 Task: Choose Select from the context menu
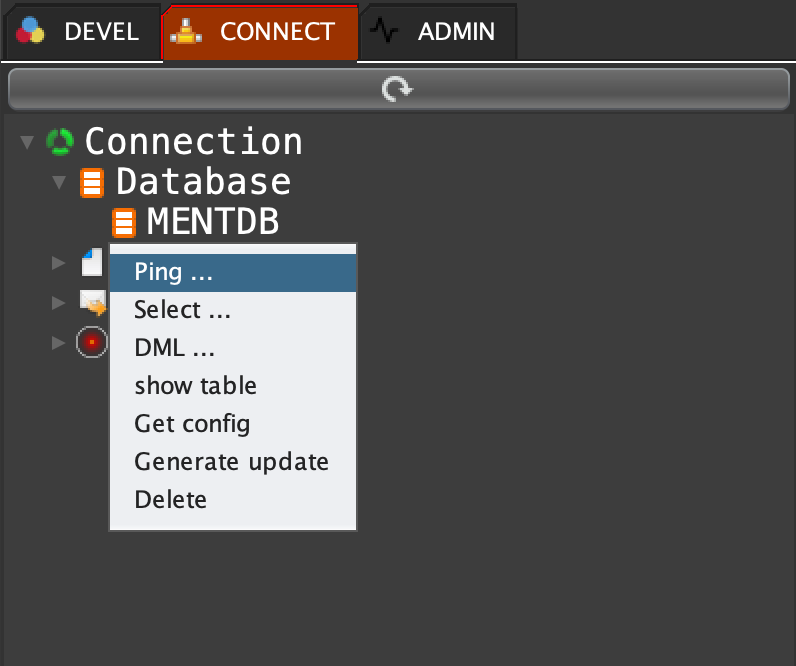(x=183, y=310)
